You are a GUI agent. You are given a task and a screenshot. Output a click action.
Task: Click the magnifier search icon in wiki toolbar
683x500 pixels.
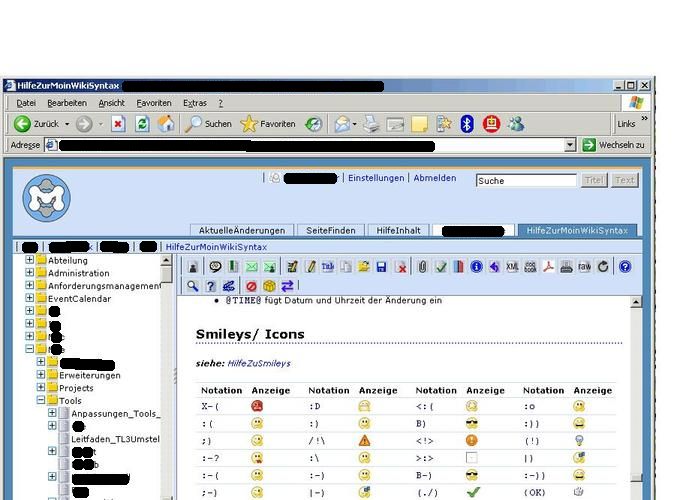[193, 286]
